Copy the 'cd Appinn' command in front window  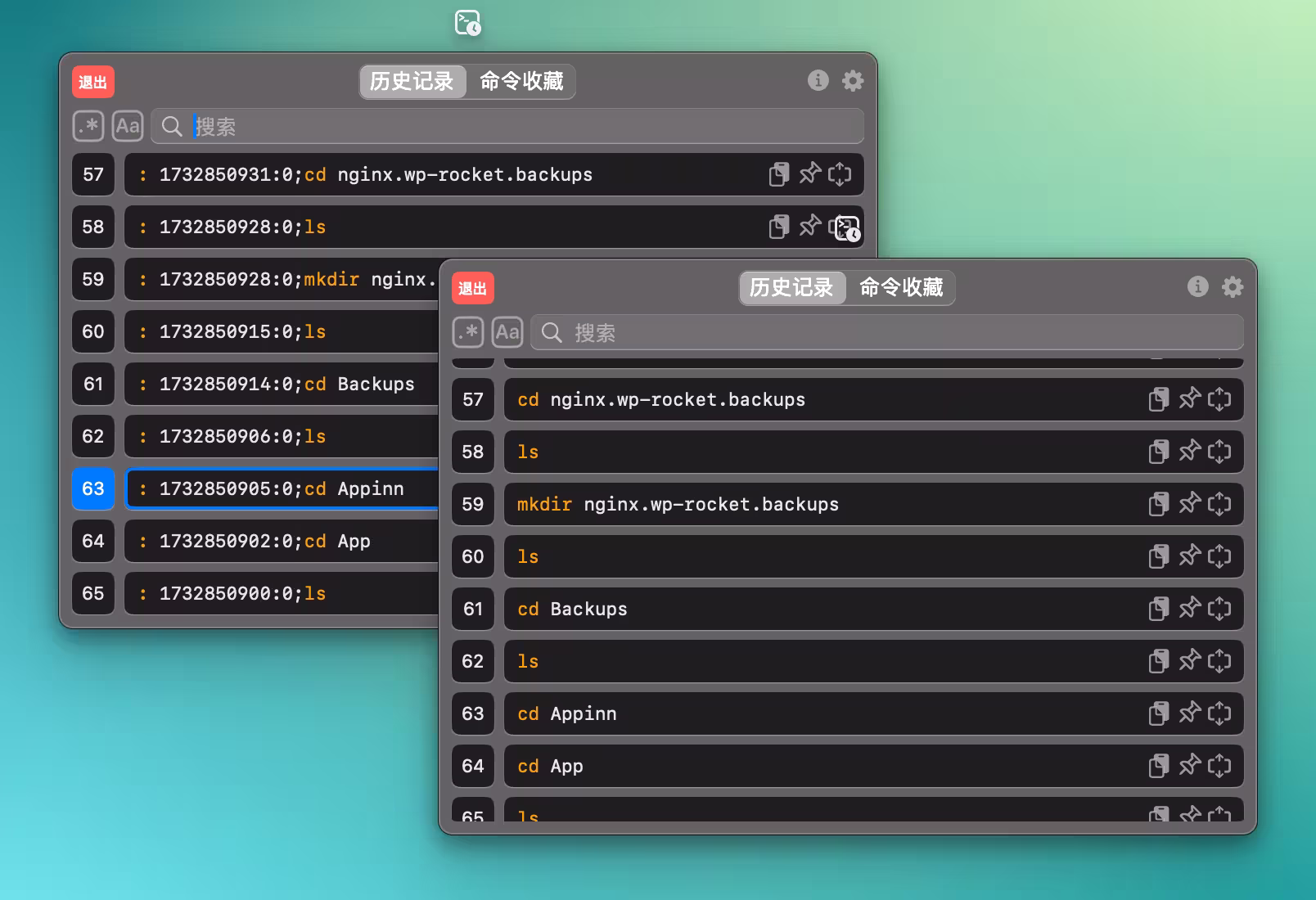(x=1158, y=713)
